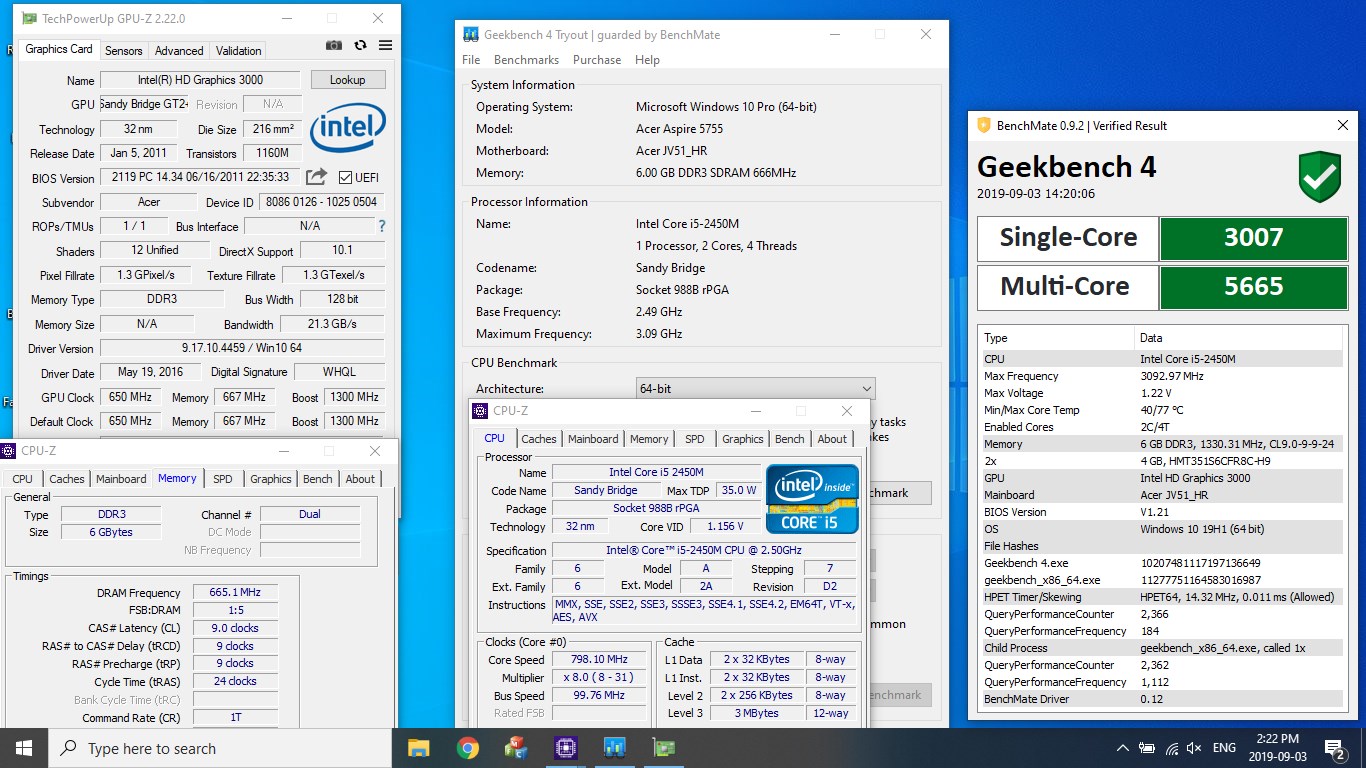Viewport: 1366px width, 768px height.
Task: Click the Multi-Core score 5665
Action: point(1253,287)
